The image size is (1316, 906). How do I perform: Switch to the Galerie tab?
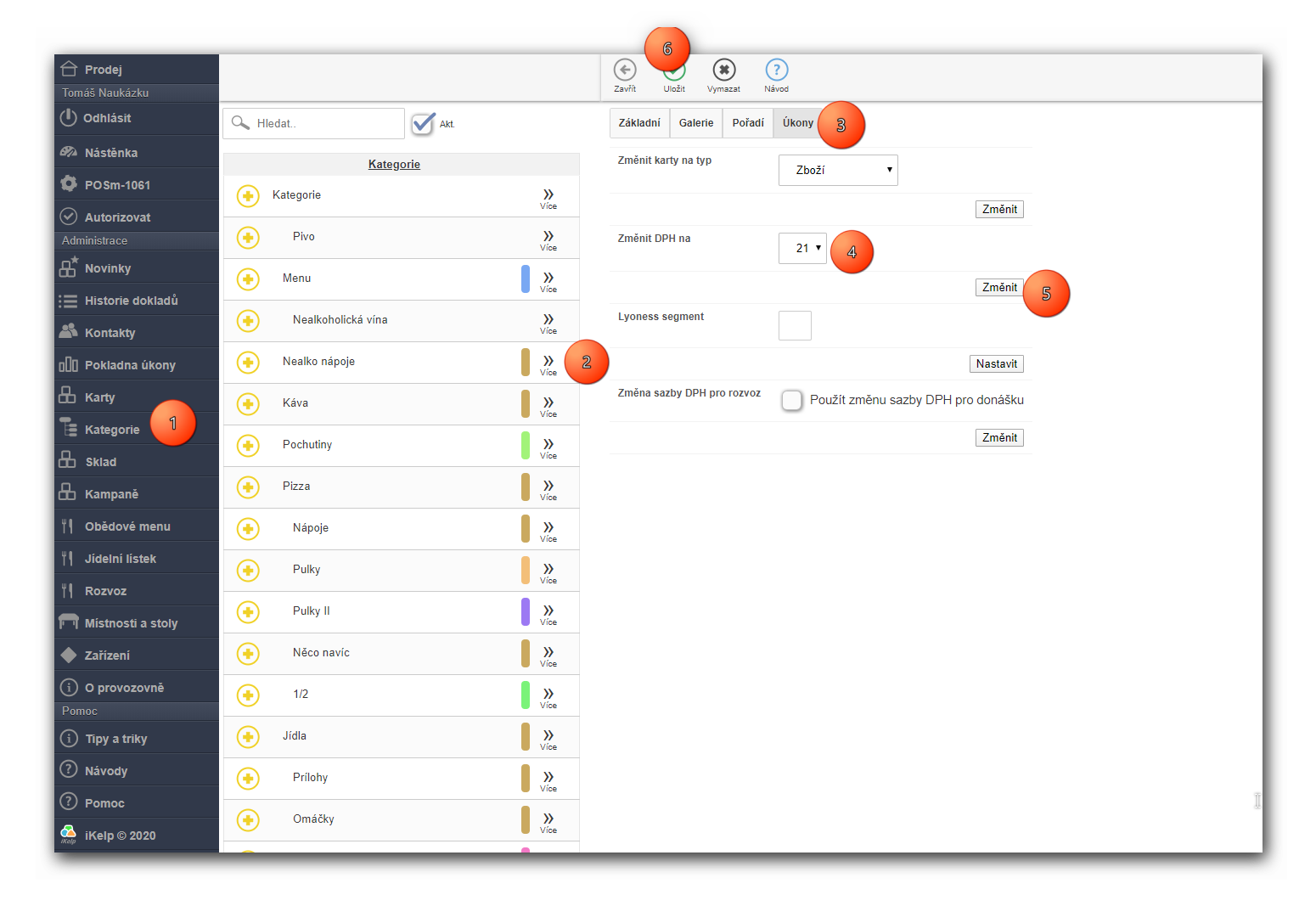[x=696, y=123]
